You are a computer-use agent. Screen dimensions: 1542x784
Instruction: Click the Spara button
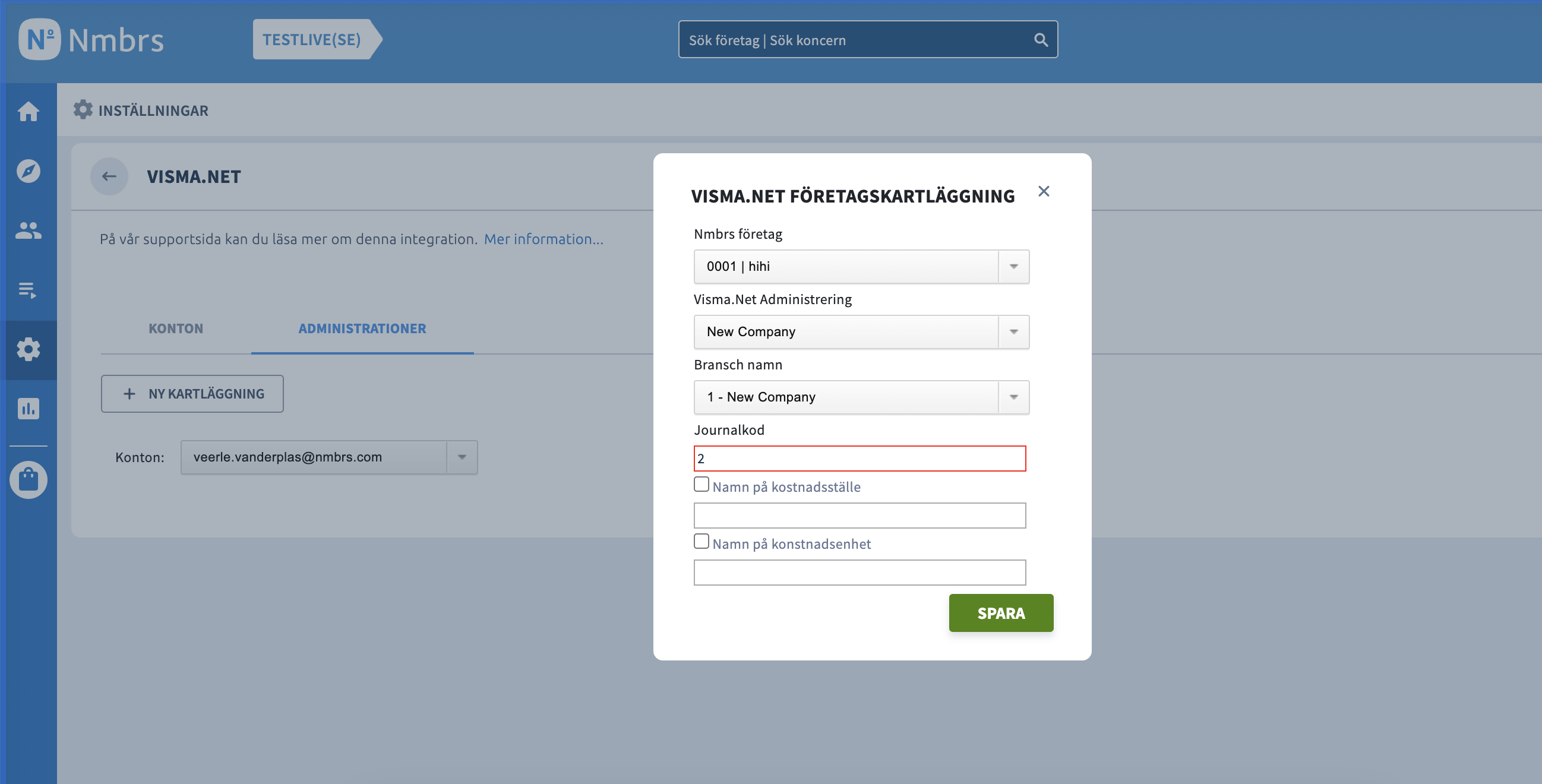pos(1001,613)
